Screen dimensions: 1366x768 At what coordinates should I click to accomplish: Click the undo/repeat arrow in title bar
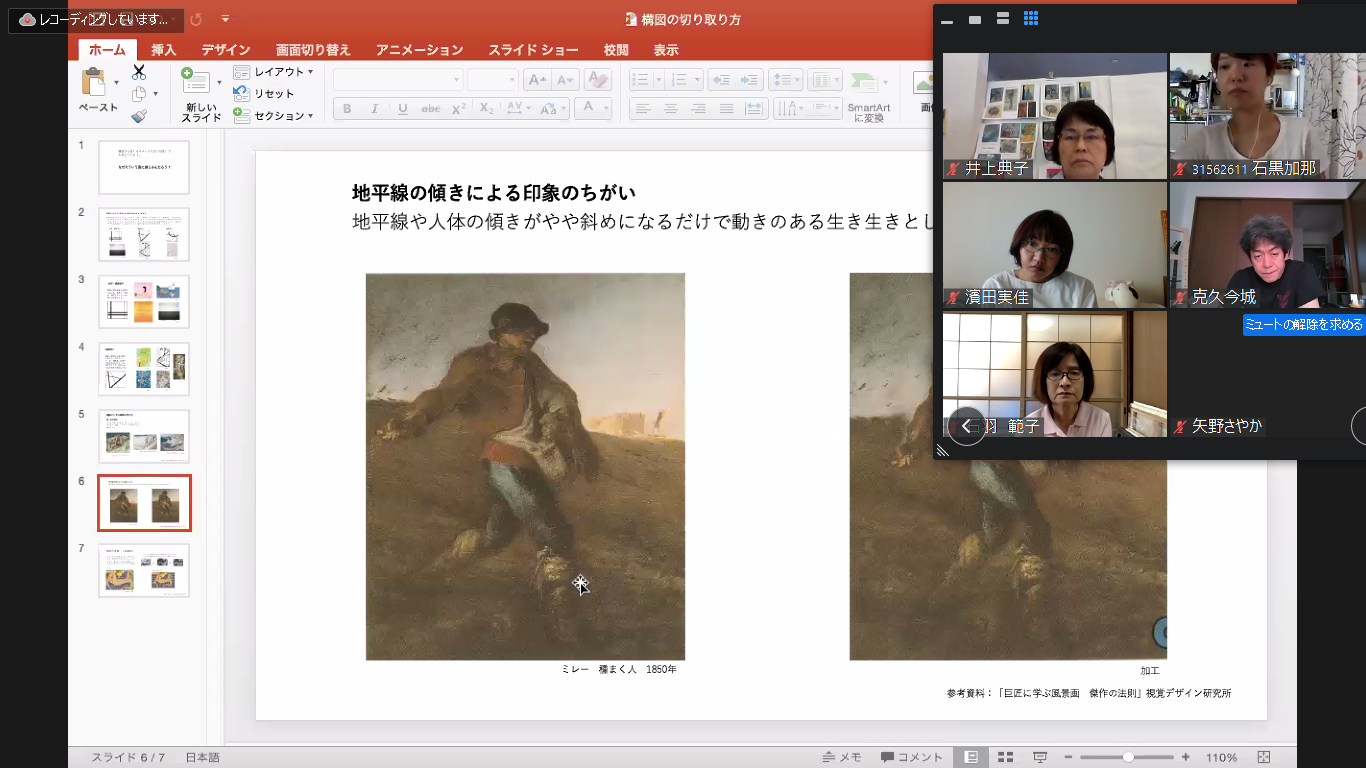click(x=196, y=19)
